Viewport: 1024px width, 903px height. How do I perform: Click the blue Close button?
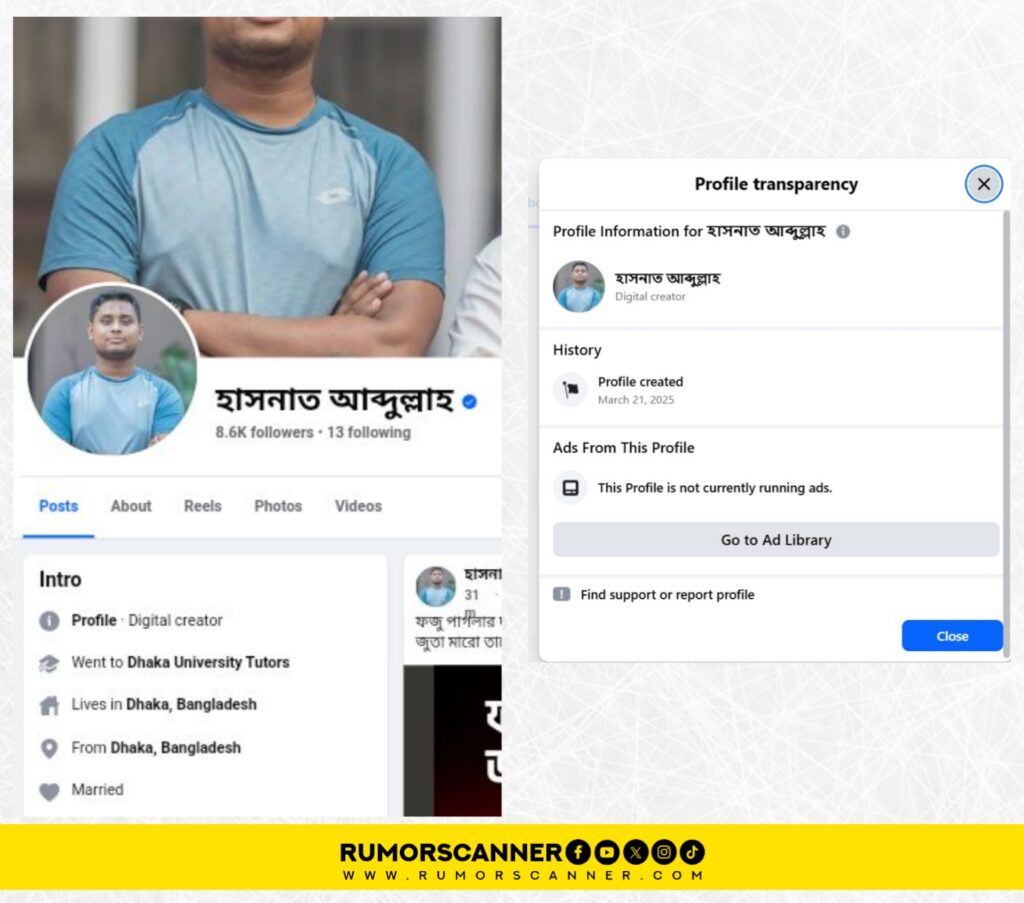click(x=952, y=636)
